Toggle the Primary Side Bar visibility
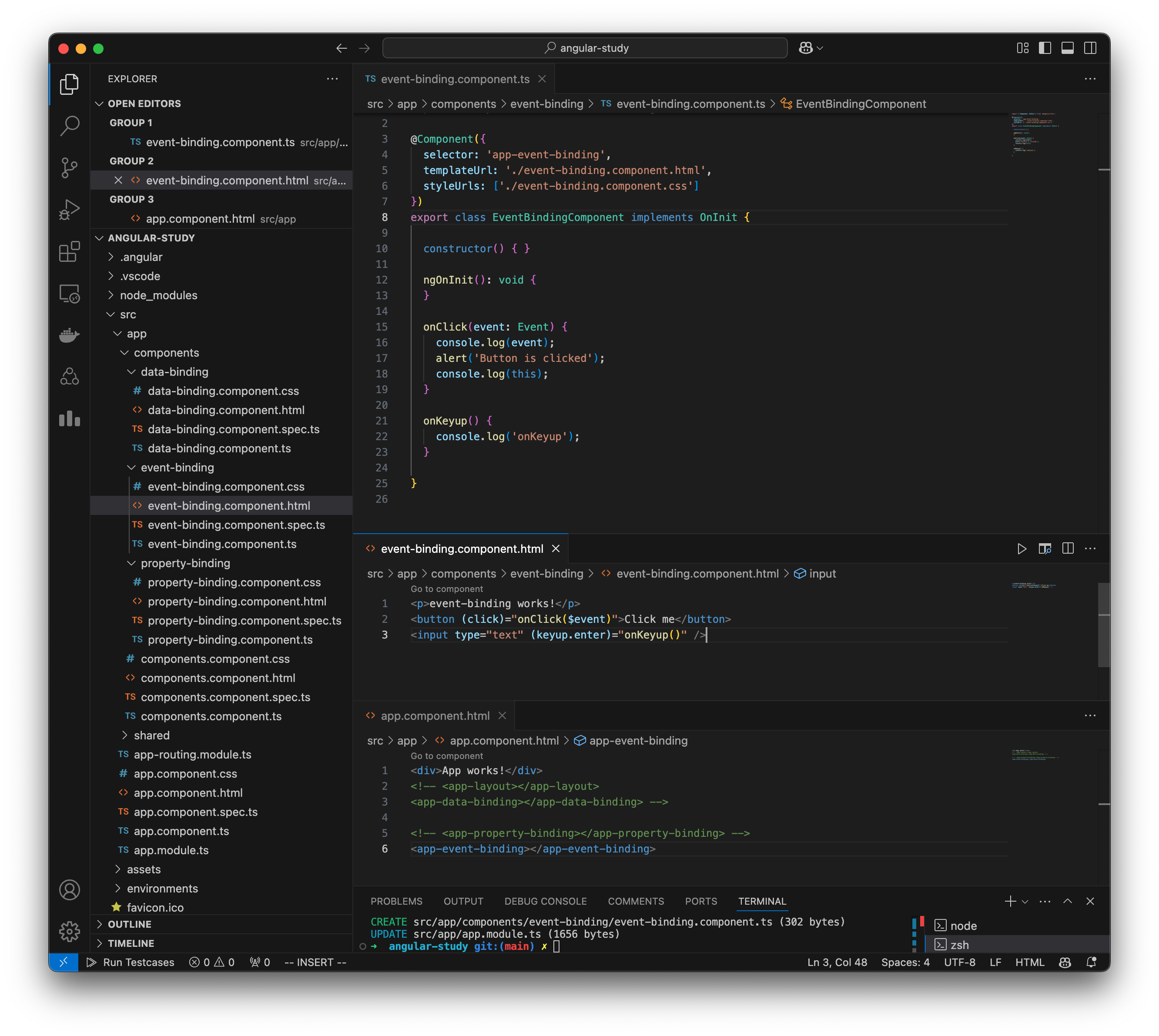The image size is (1159, 1036). [1045, 48]
